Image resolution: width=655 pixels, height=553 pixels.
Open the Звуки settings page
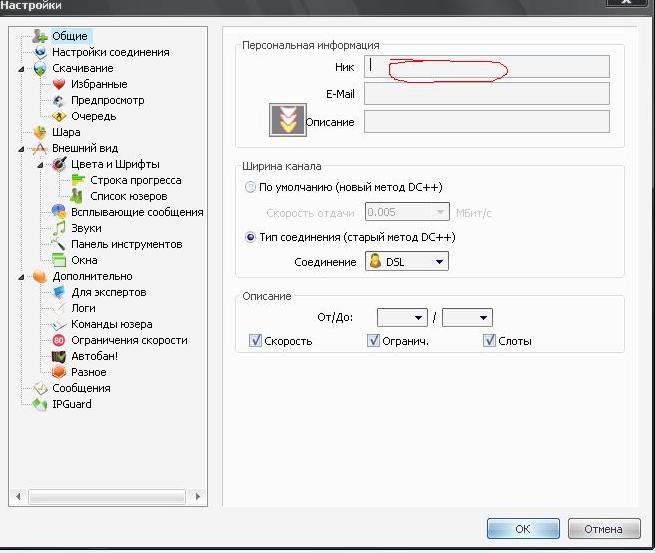point(86,228)
